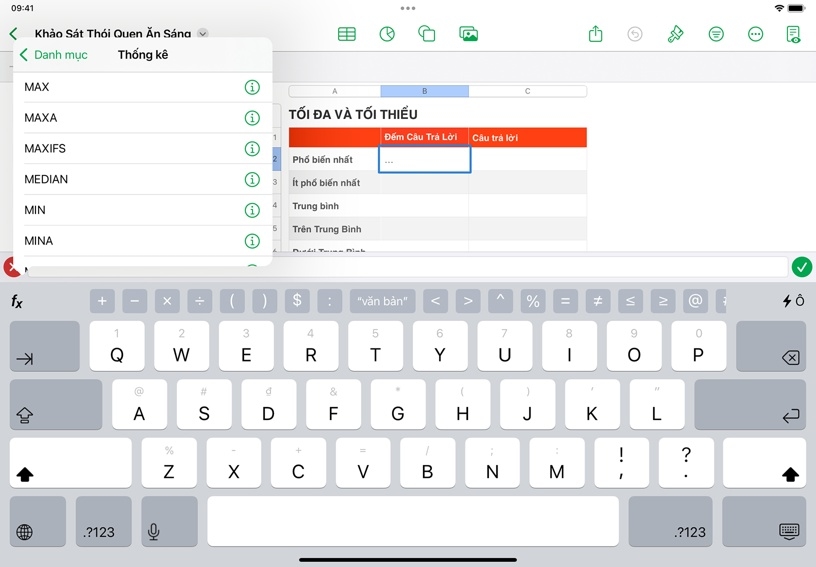Go back to Danh mục list
The width and height of the screenshot is (816, 567).
click(x=54, y=55)
